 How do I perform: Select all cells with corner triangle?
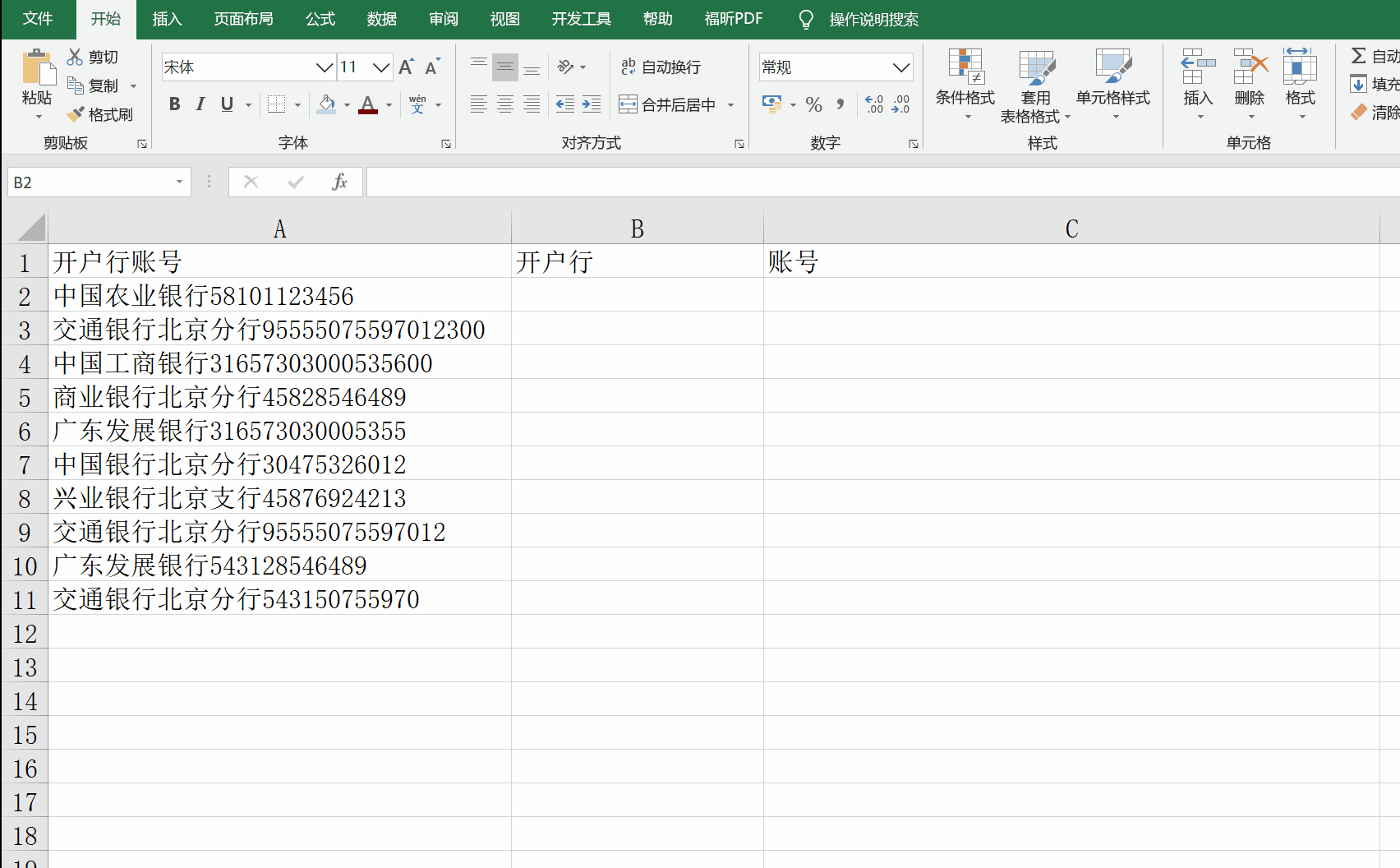31,227
